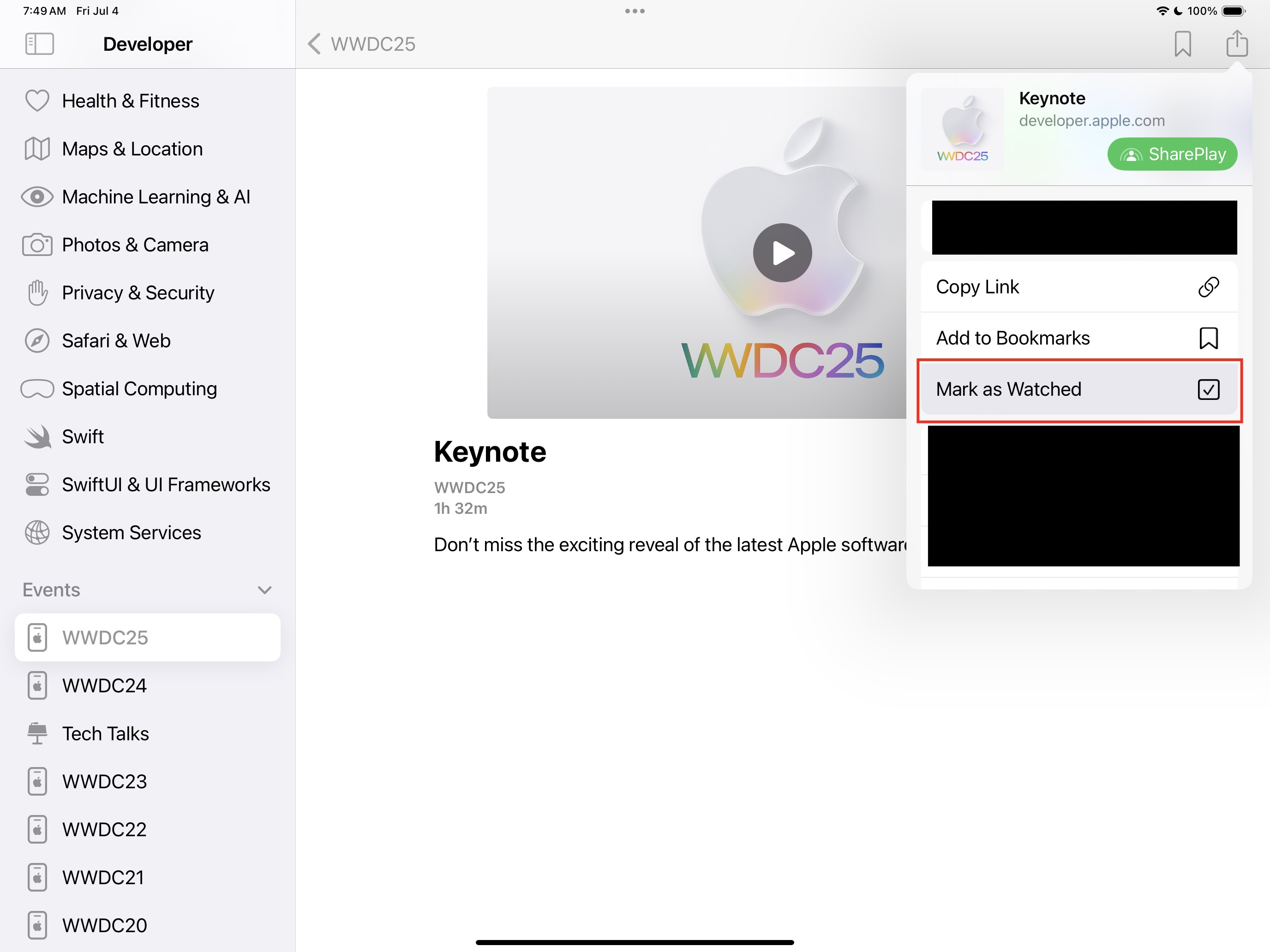The height and width of the screenshot is (952, 1270).
Task: Start SharePlay for Keynote
Action: (1172, 154)
